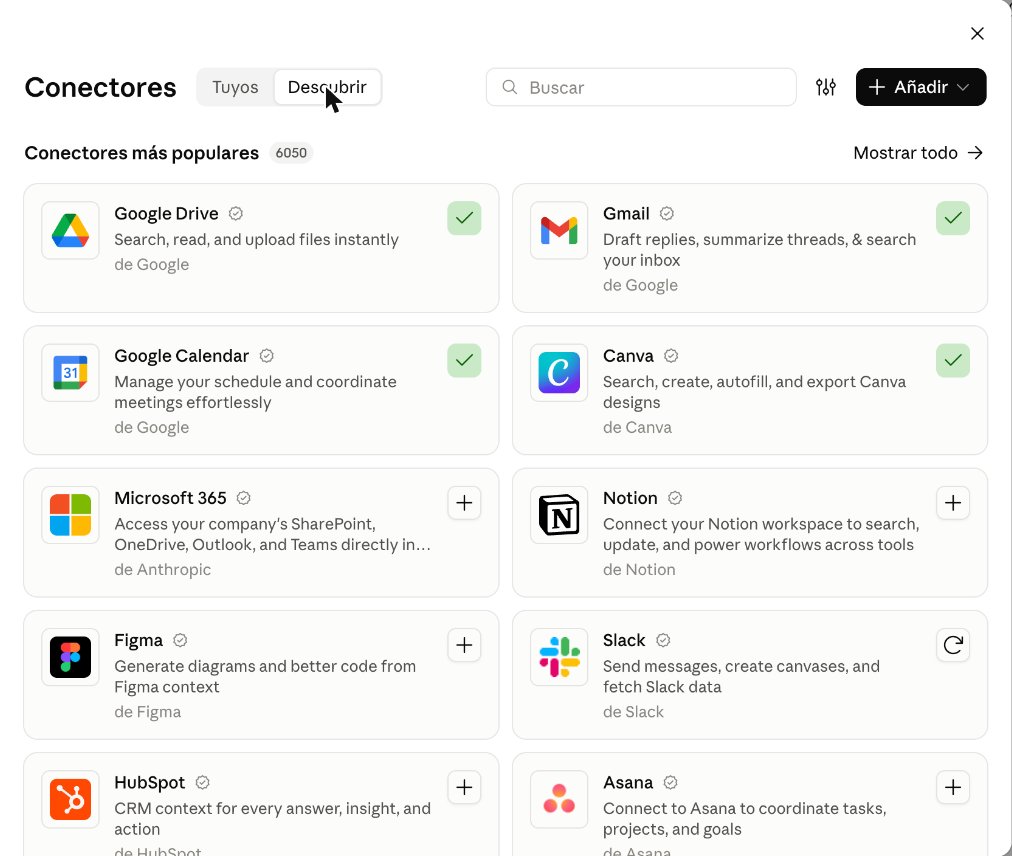This screenshot has height=856, width=1012.
Task: Click the verified badge beside Figma
Action: pos(180,640)
